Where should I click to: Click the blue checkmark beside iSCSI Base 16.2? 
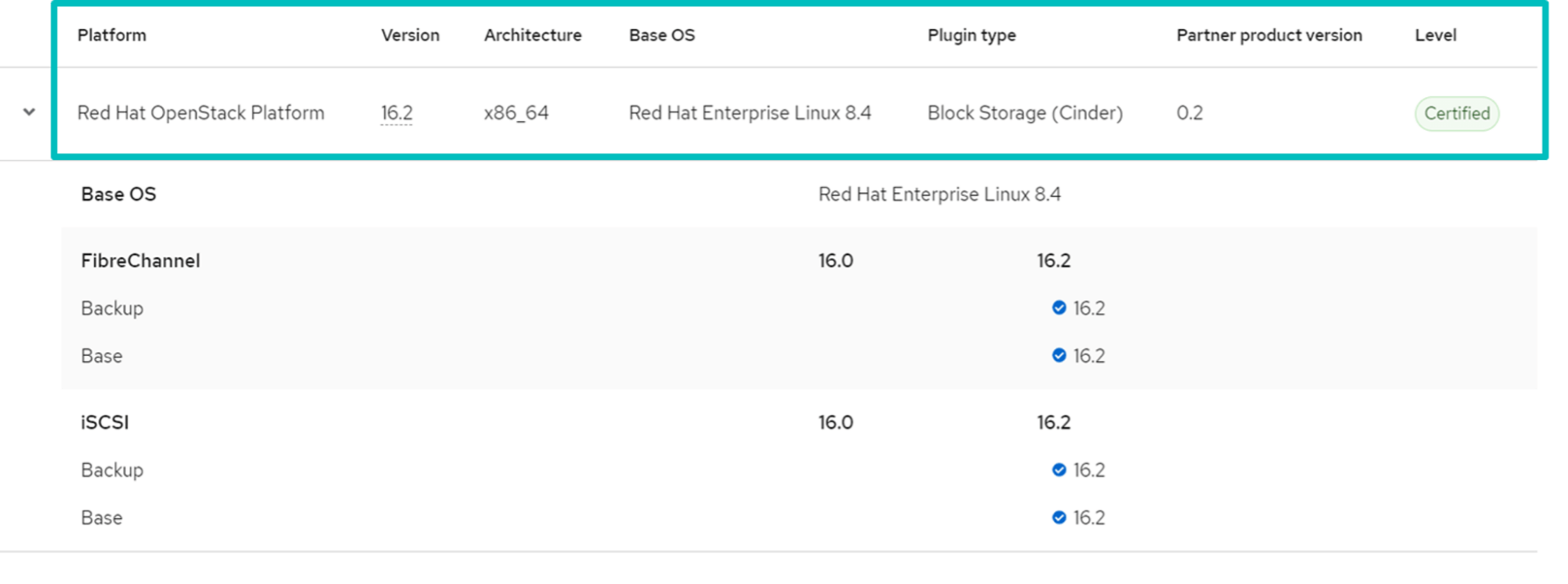click(x=1059, y=517)
